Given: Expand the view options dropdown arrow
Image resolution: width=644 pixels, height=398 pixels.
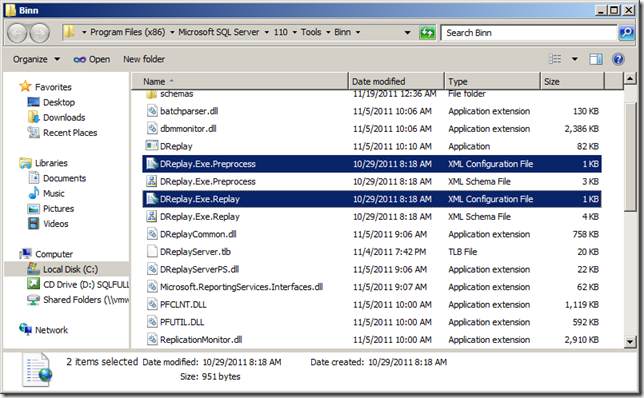Looking at the screenshot, I should click(x=575, y=60).
